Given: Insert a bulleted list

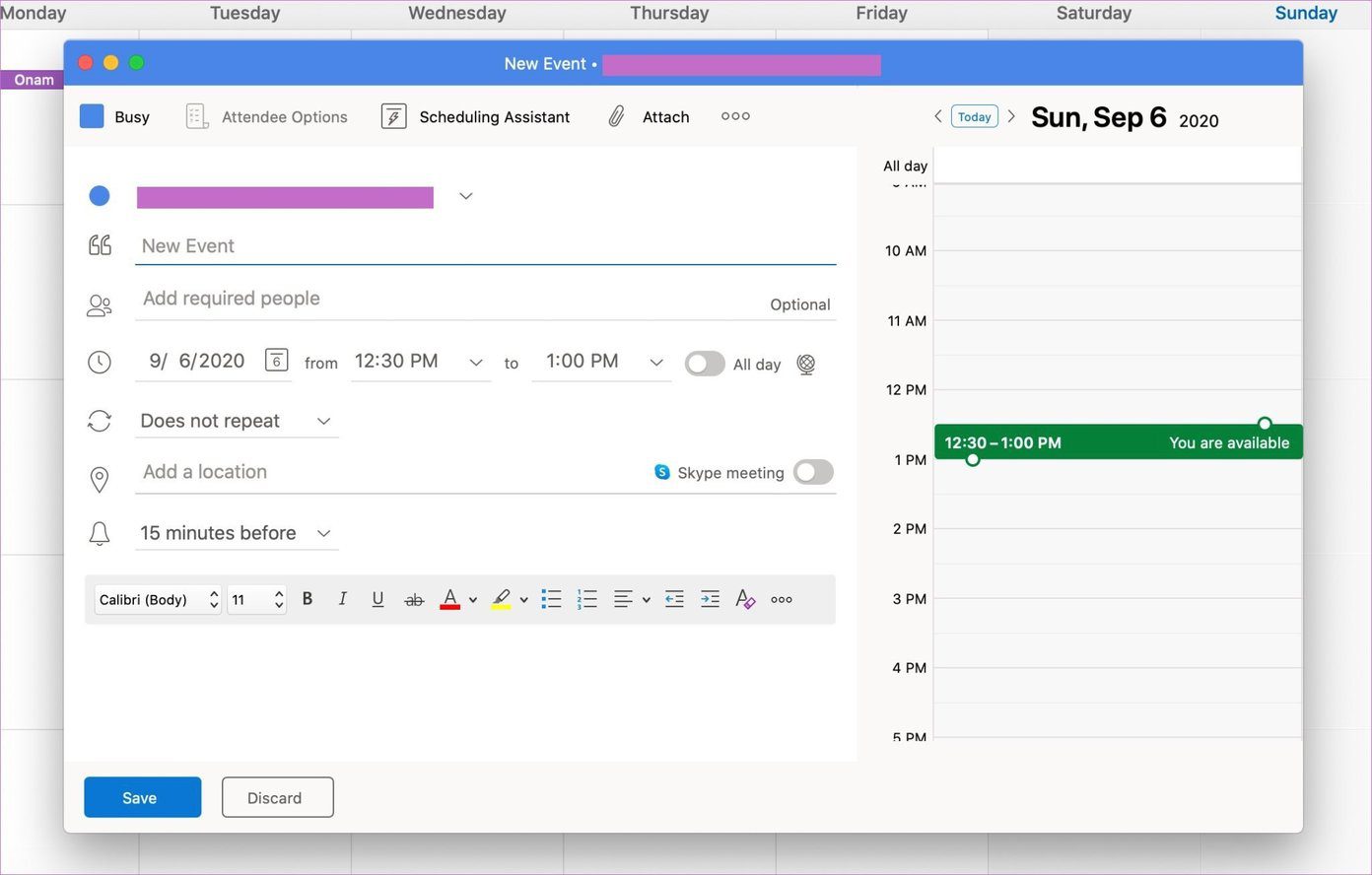Looking at the screenshot, I should (551, 599).
